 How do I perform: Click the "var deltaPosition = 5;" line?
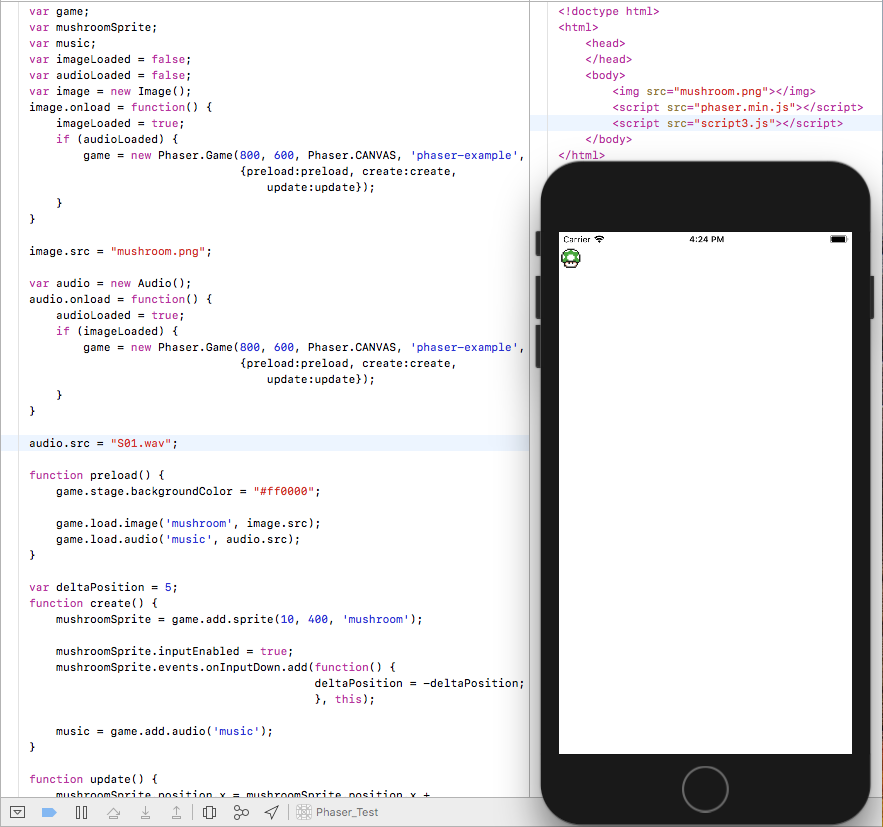pos(104,587)
